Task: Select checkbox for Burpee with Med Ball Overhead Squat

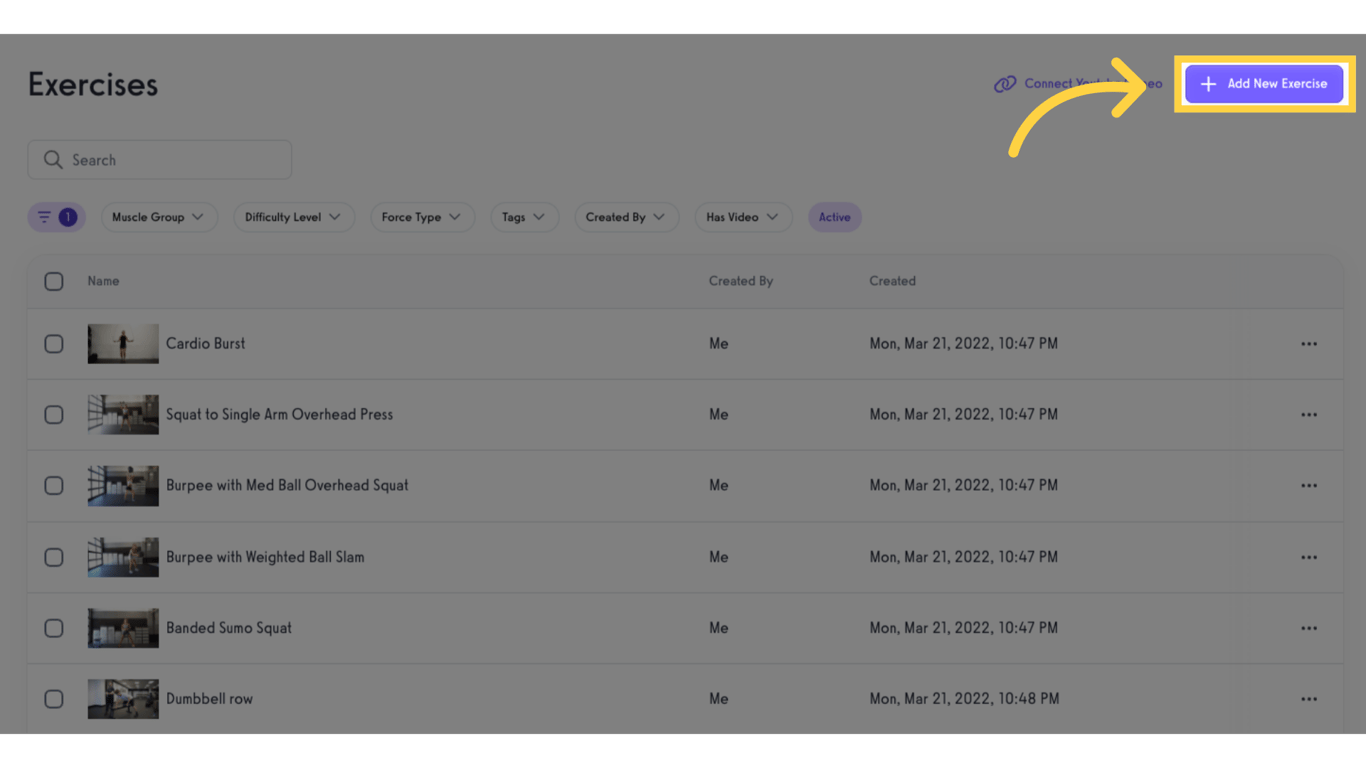Action: point(54,486)
